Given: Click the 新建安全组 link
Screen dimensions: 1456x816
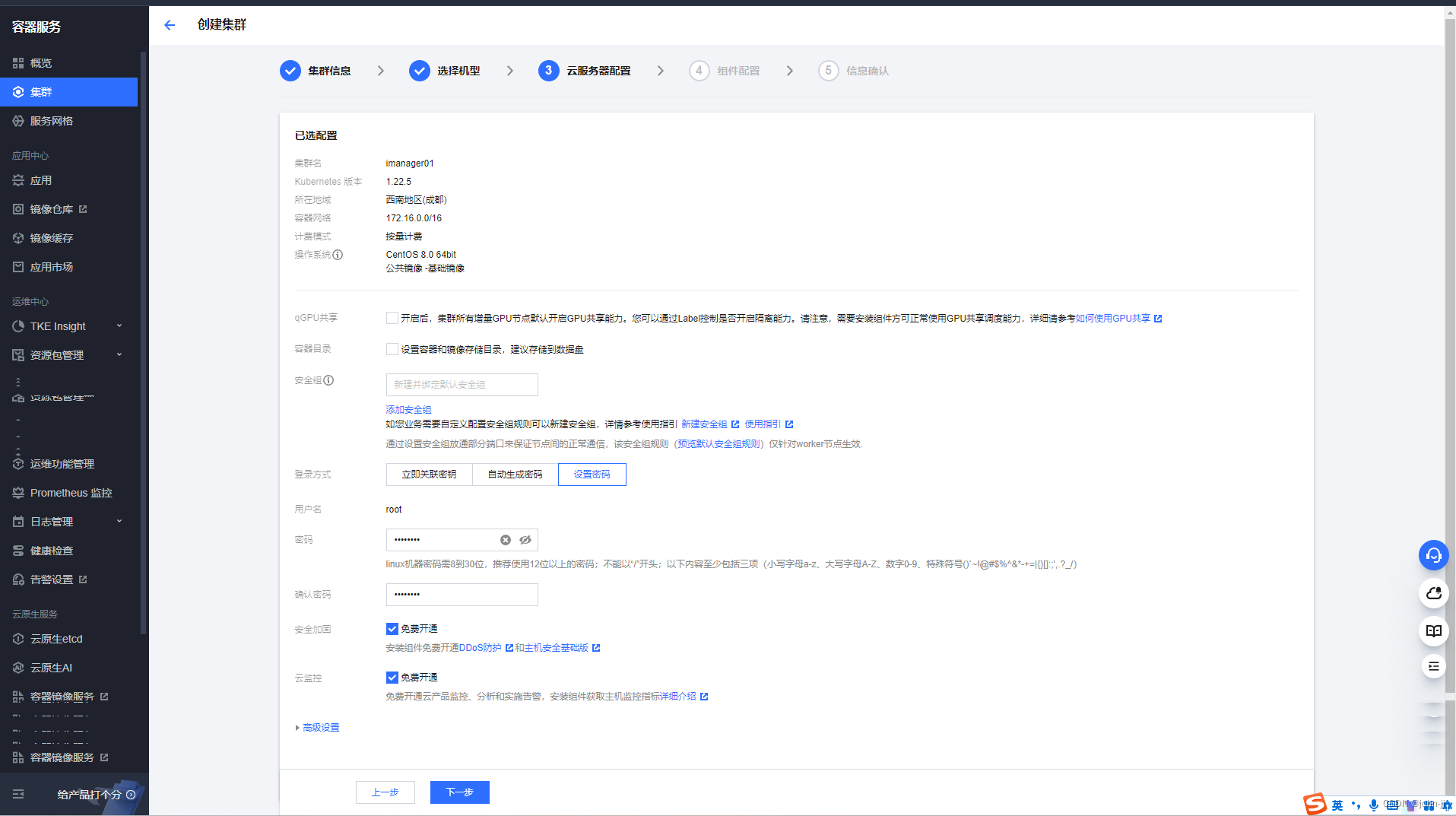Looking at the screenshot, I should point(704,424).
